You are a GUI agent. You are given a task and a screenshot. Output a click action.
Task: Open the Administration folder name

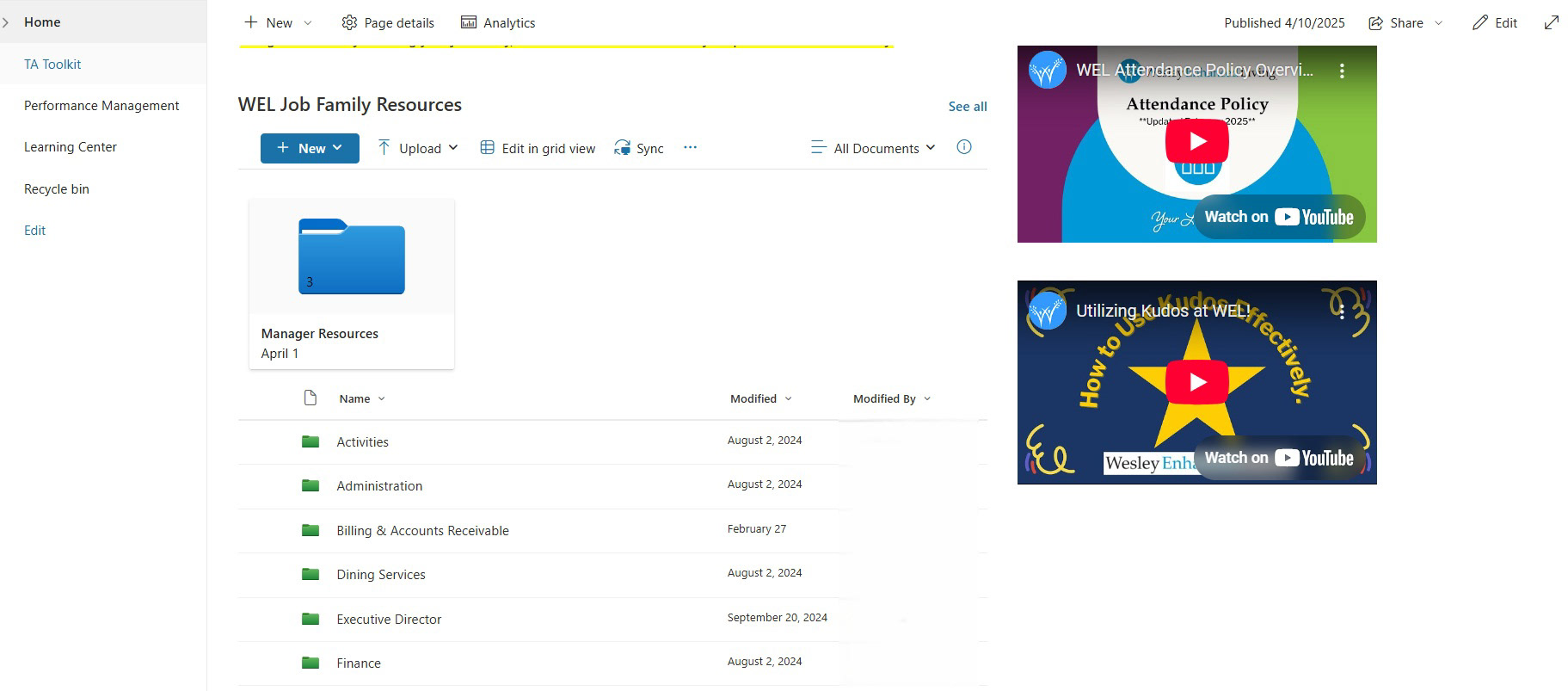379,486
